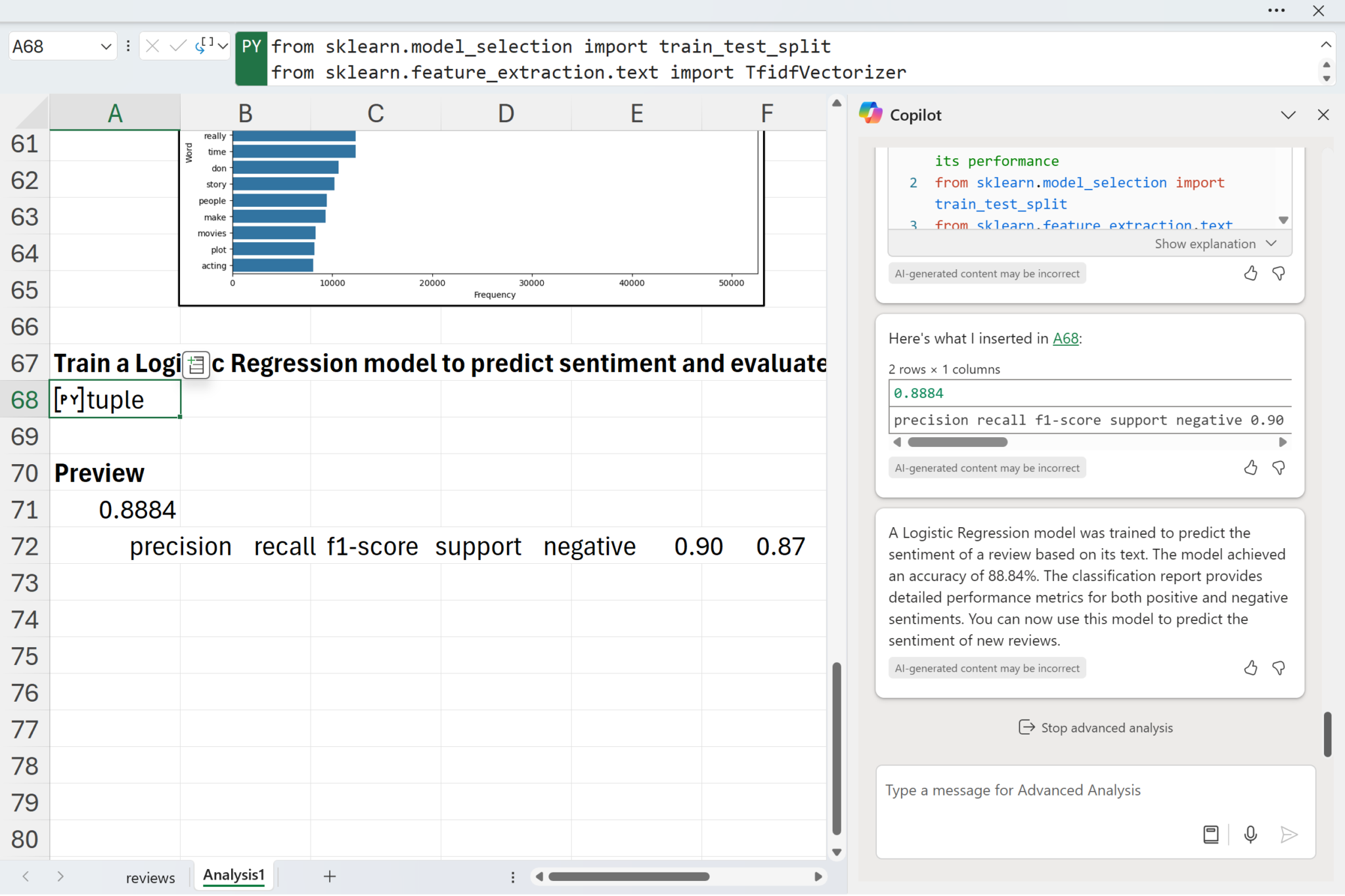
Task: Click the horizontal sheet scrollbar thumb
Action: pos(628,876)
